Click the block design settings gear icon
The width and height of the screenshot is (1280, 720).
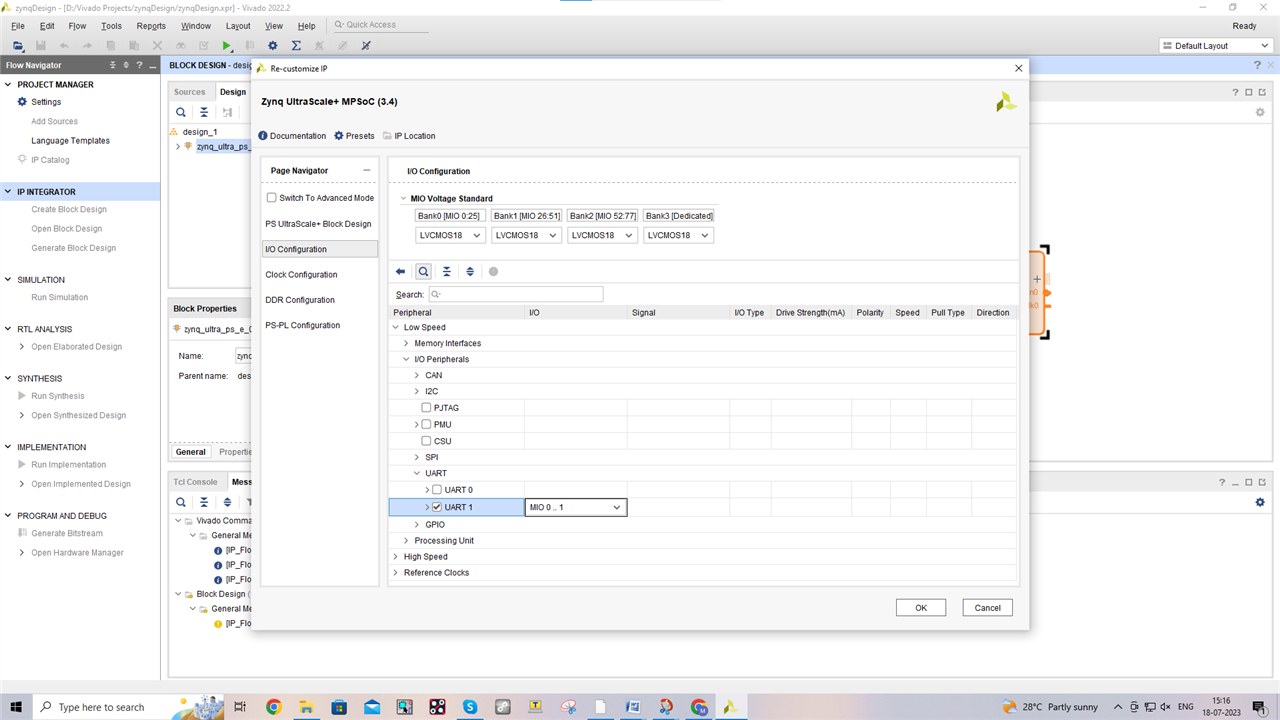click(x=1260, y=112)
